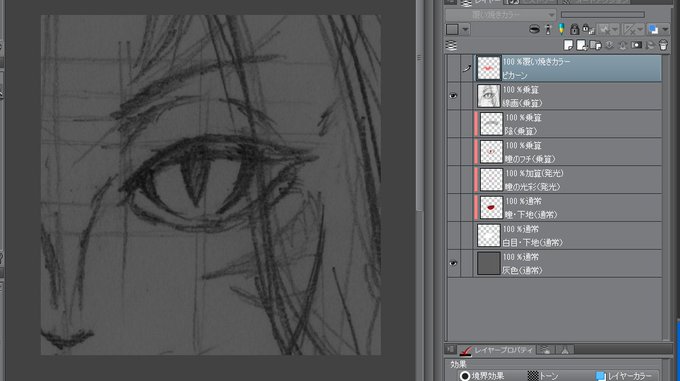Viewport: 680px width, 381px height.
Task: Select layer named 陰(乗算)
Action: [x=568, y=124]
